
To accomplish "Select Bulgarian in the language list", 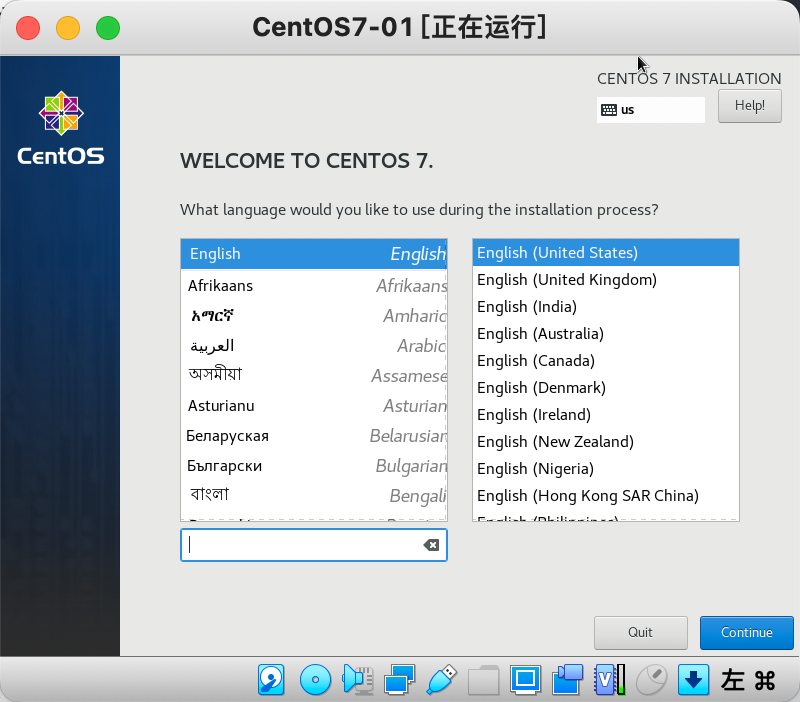I will pyautogui.click(x=314, y=466).
